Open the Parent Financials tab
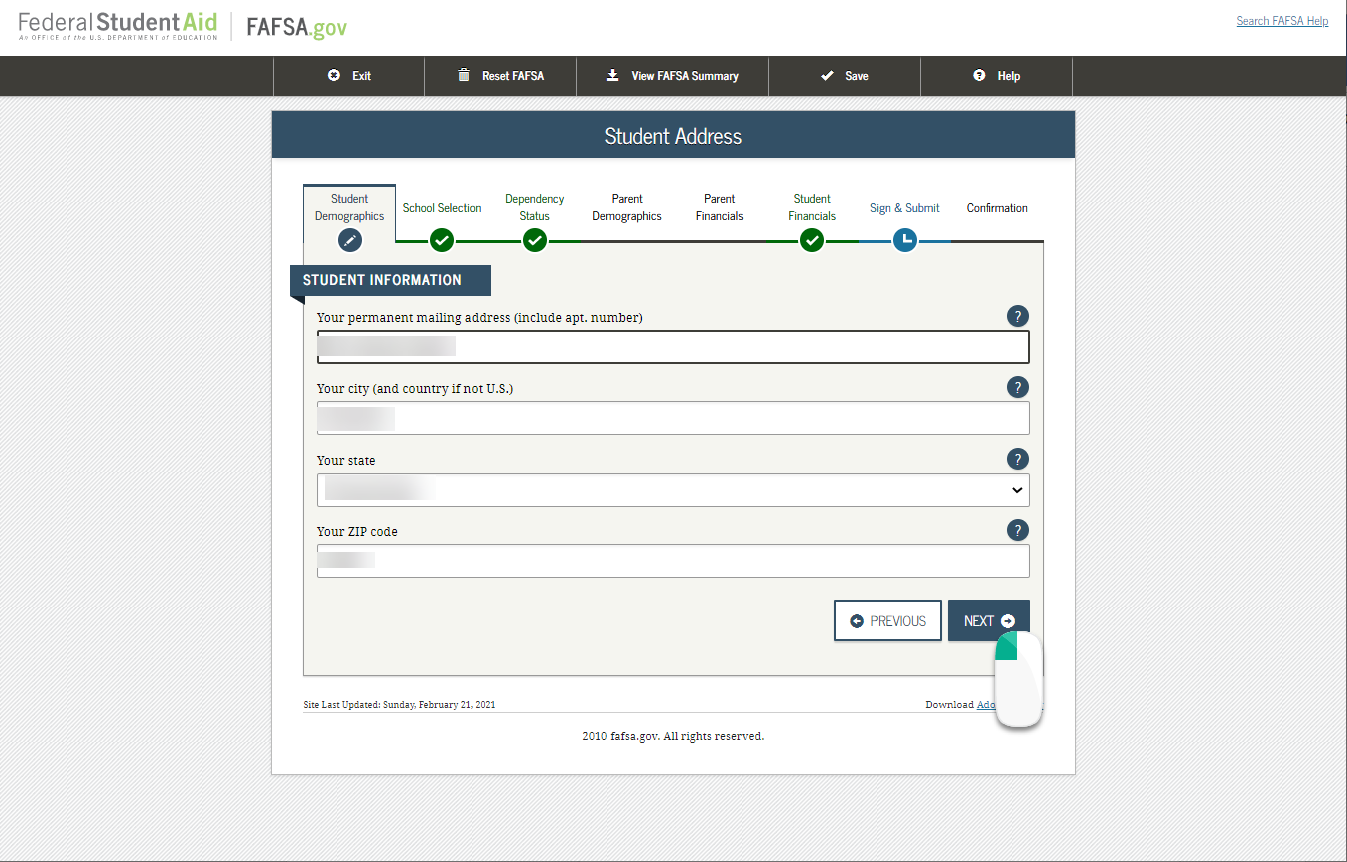This screenshot has width=1347, height=862. pos(719,207)
